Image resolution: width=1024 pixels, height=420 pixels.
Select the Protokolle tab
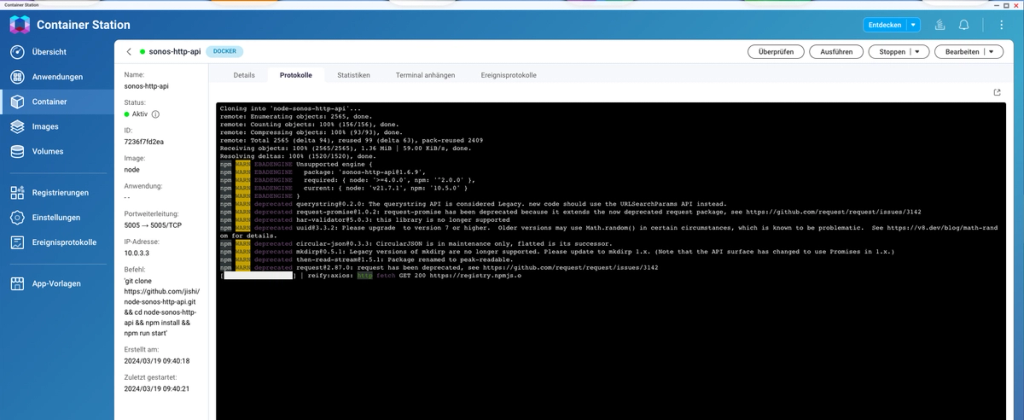point(296,75)
